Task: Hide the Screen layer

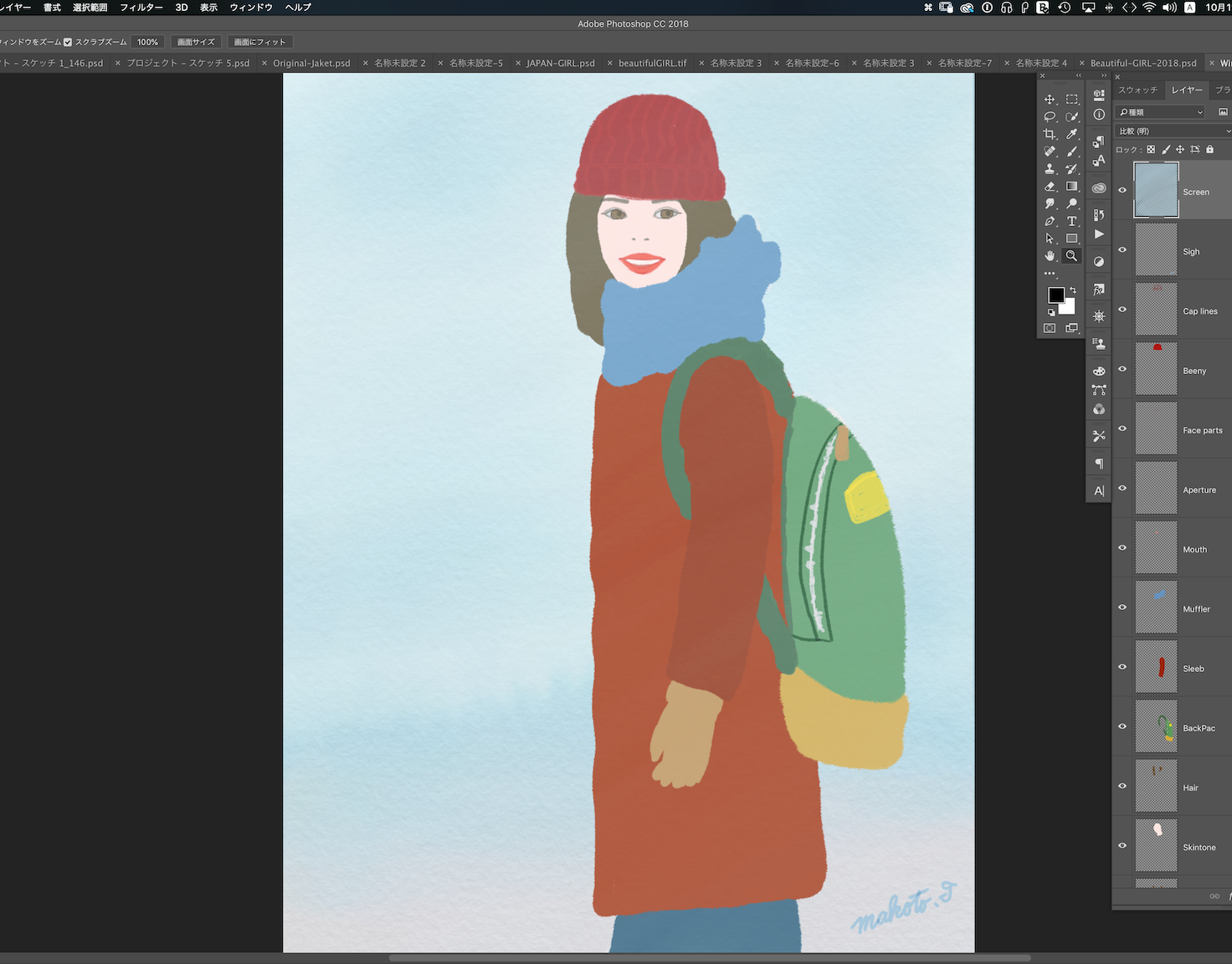Action: point(1122,191)
